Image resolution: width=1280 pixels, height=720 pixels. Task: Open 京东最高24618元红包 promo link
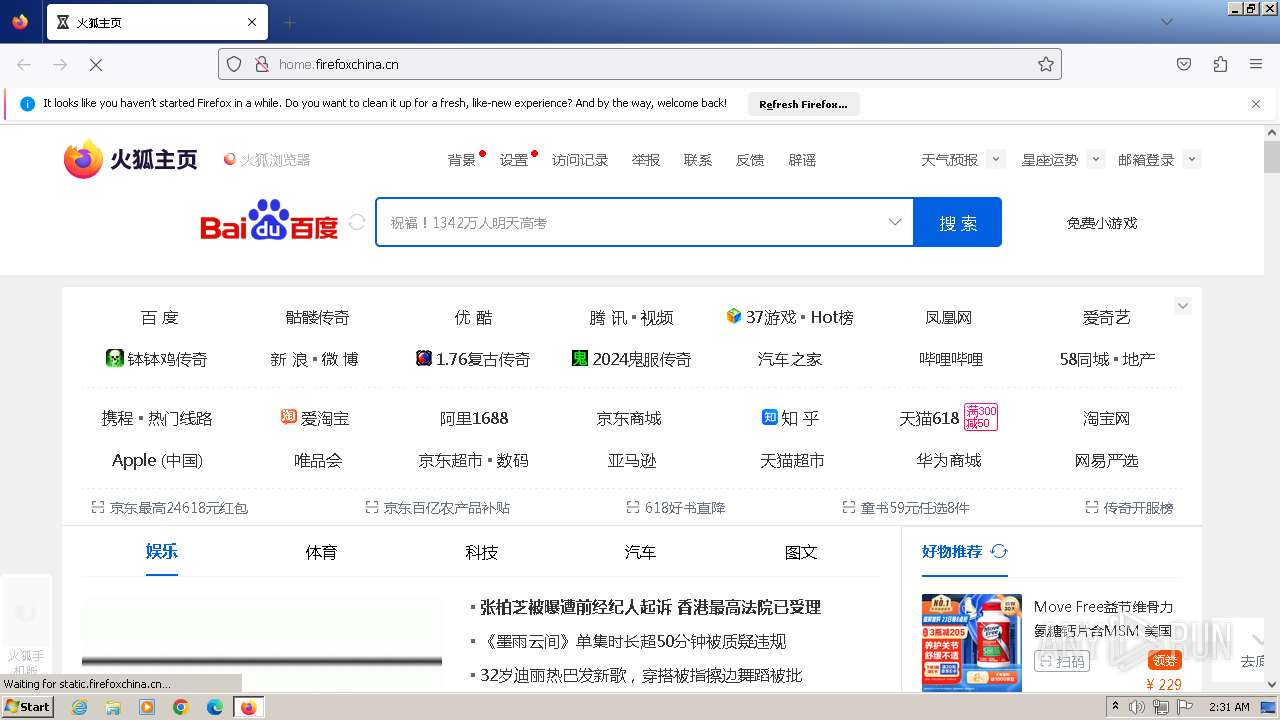(169, 508)
